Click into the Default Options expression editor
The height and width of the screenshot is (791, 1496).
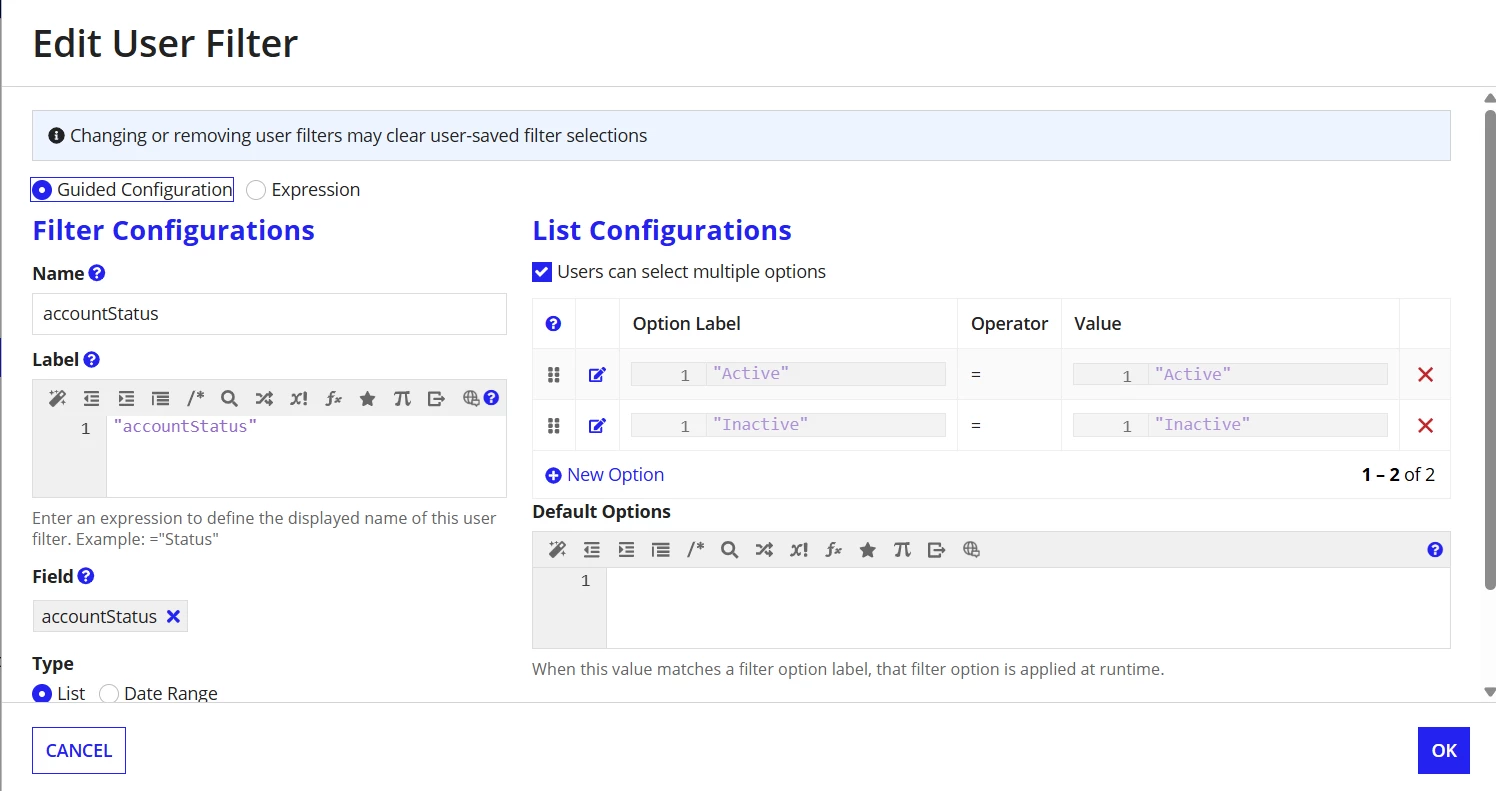point(1028,608)
